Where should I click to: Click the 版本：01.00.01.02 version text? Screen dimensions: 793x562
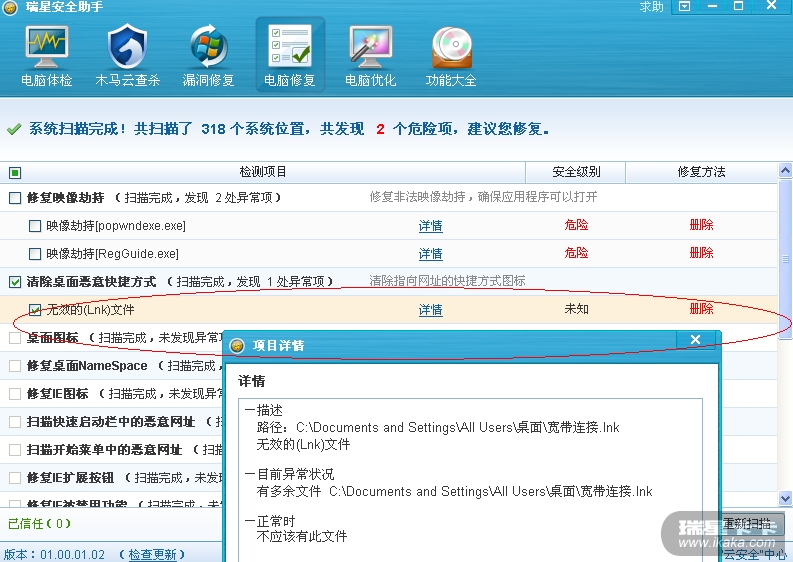coord(55,554)
